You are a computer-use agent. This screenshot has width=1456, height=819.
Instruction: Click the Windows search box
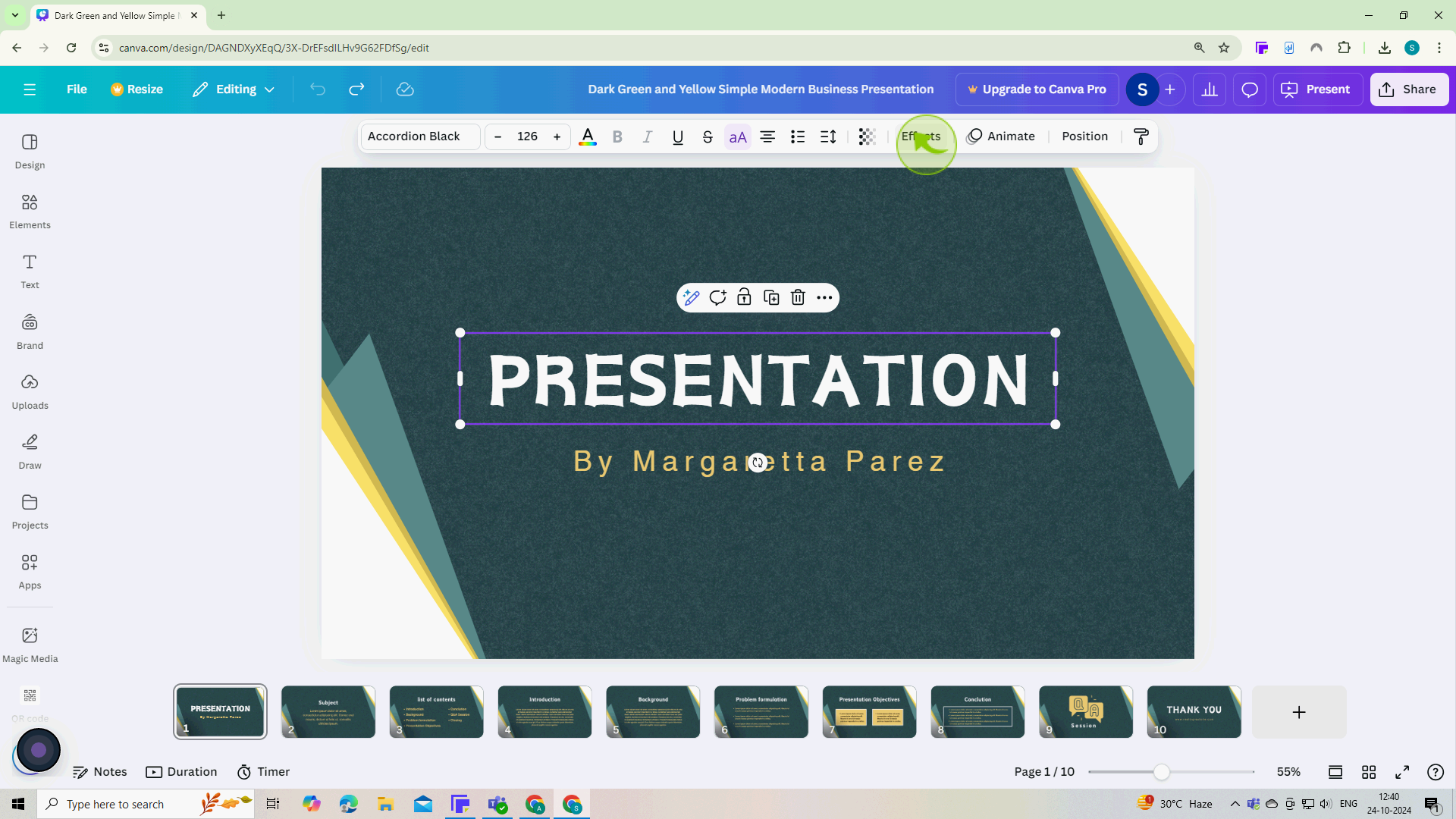coord(146,804)
